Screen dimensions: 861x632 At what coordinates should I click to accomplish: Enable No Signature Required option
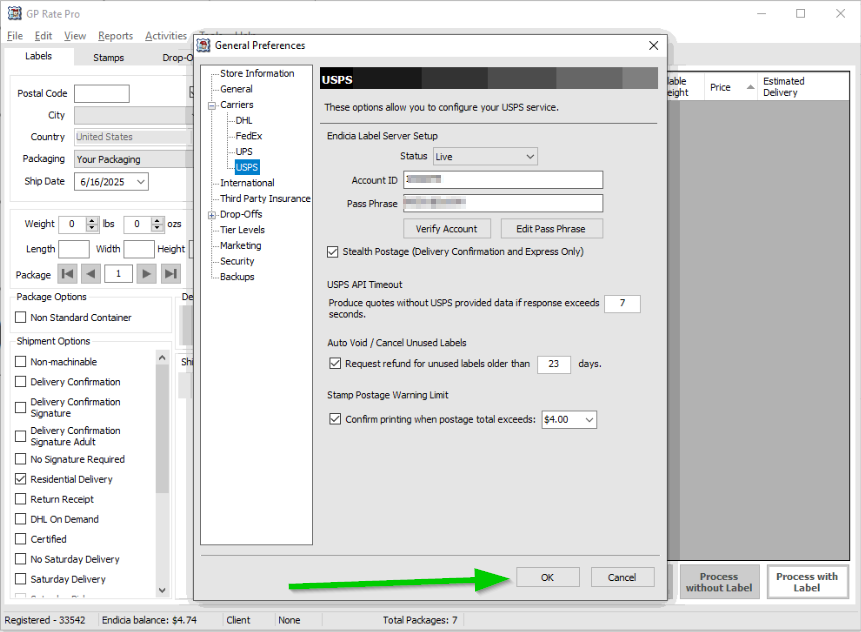tap(21, 458)
